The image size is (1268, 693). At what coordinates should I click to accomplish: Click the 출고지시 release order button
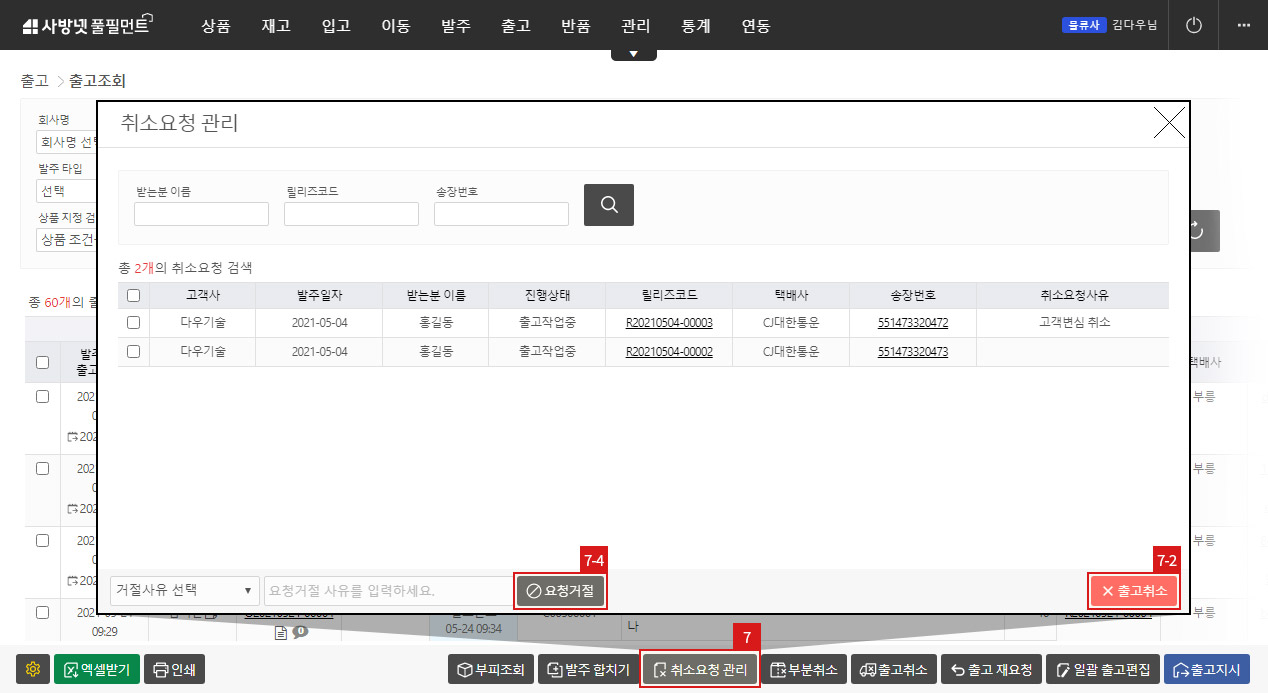coord(1206,670)
